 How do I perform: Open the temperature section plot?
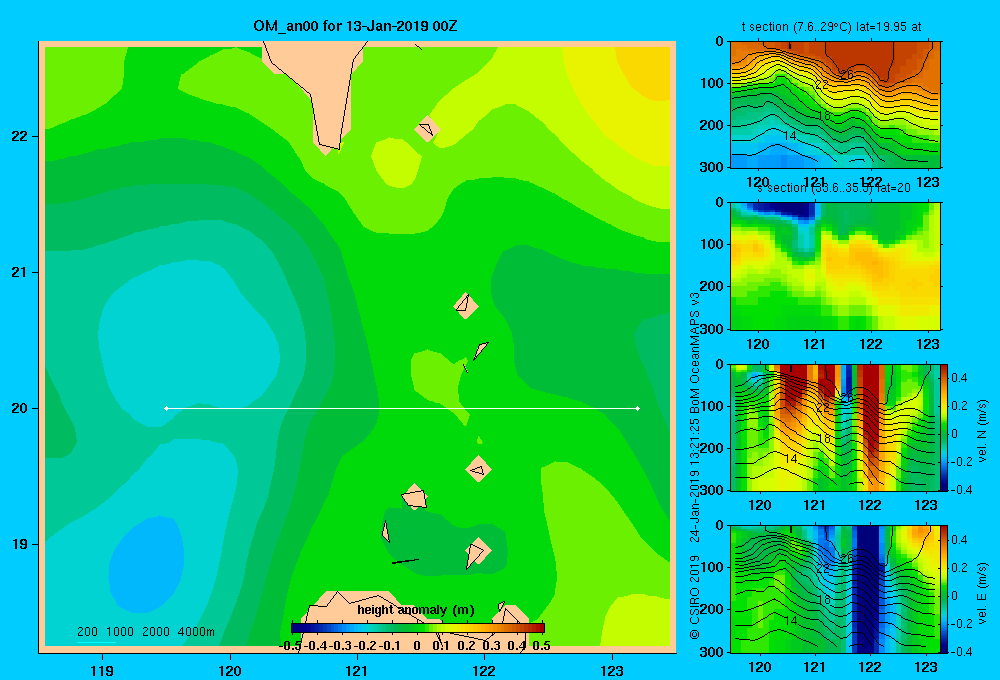835,105
